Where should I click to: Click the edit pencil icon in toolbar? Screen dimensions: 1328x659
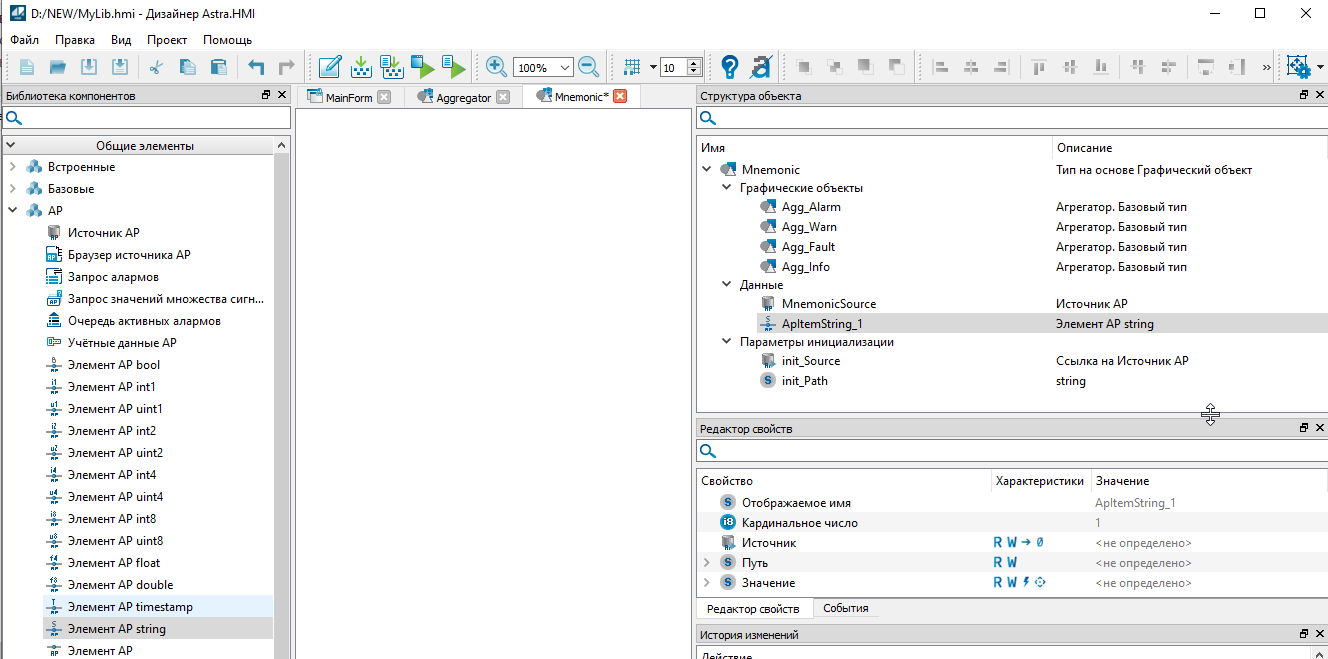pos(329,67)
